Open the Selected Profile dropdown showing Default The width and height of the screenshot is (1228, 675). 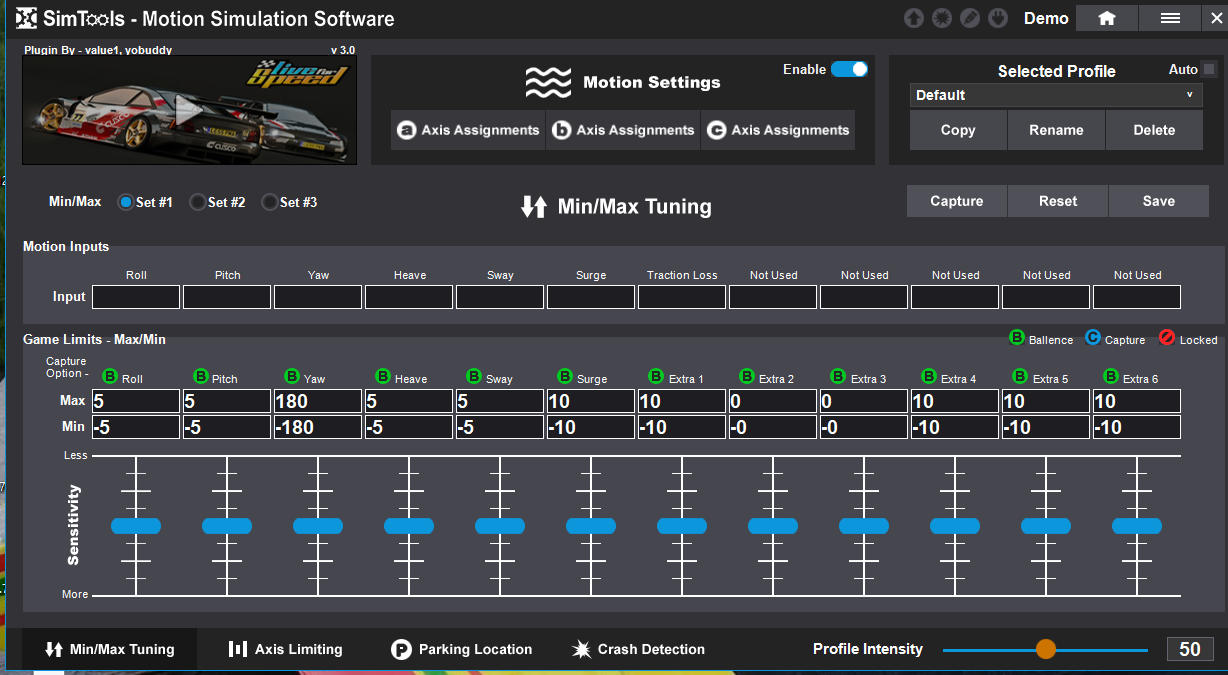(1055, 95)
